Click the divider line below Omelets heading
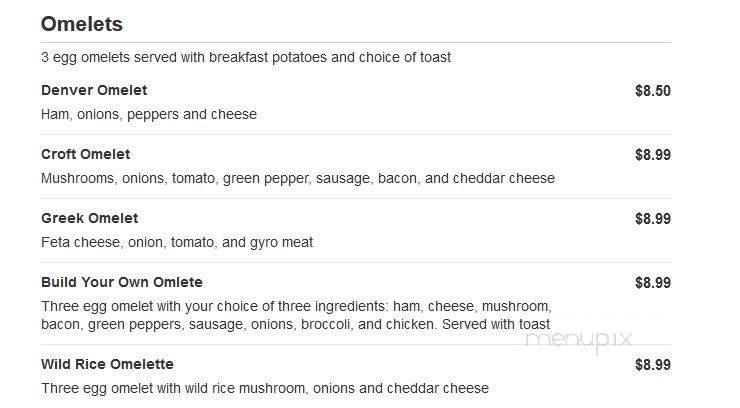The image size is (740, 408). tap(356, 42)
